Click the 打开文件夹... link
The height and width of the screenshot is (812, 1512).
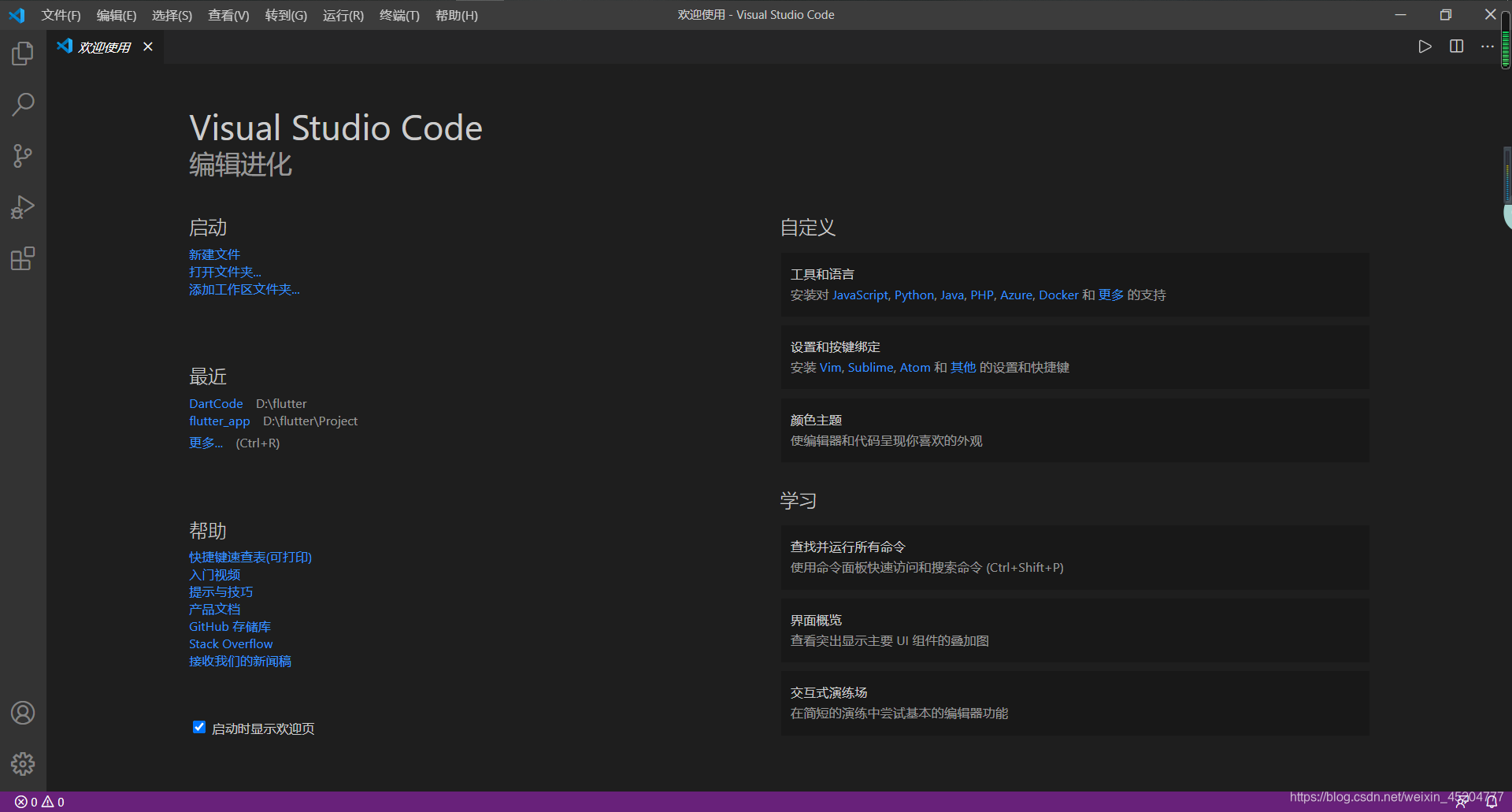[225, 272]
